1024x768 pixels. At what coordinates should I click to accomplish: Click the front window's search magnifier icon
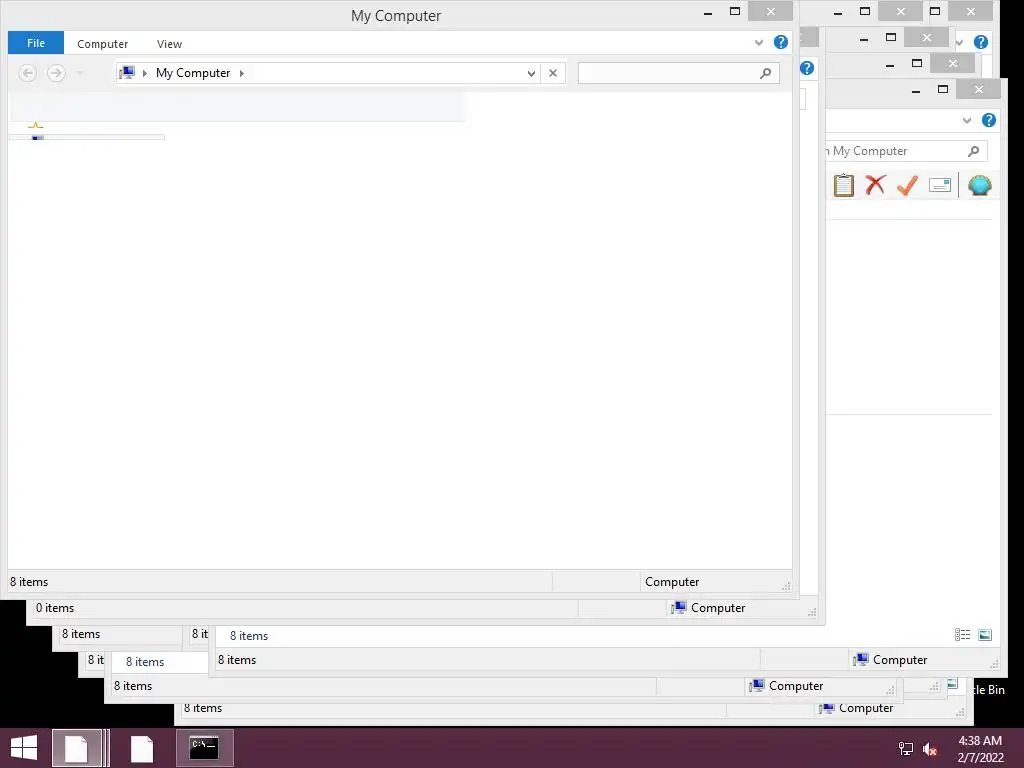coord(765,73)
